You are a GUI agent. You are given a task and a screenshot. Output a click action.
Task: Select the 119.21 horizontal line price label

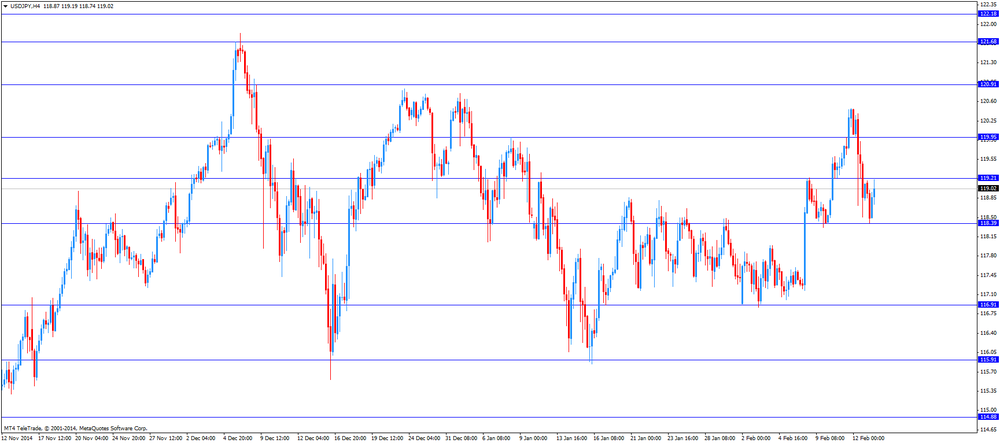point(988,178)
